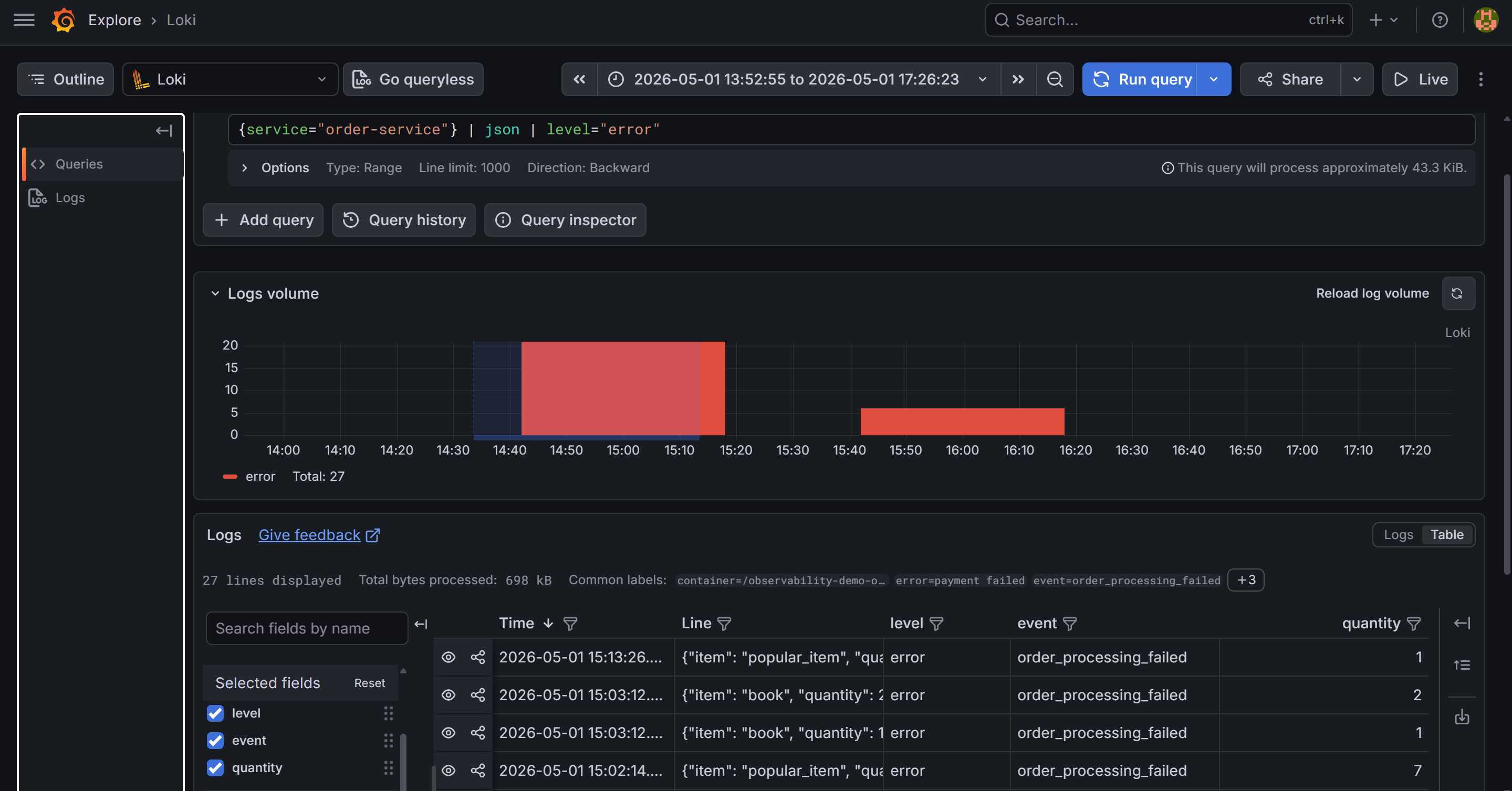Switch the results view to Table

click(1447, 534)
